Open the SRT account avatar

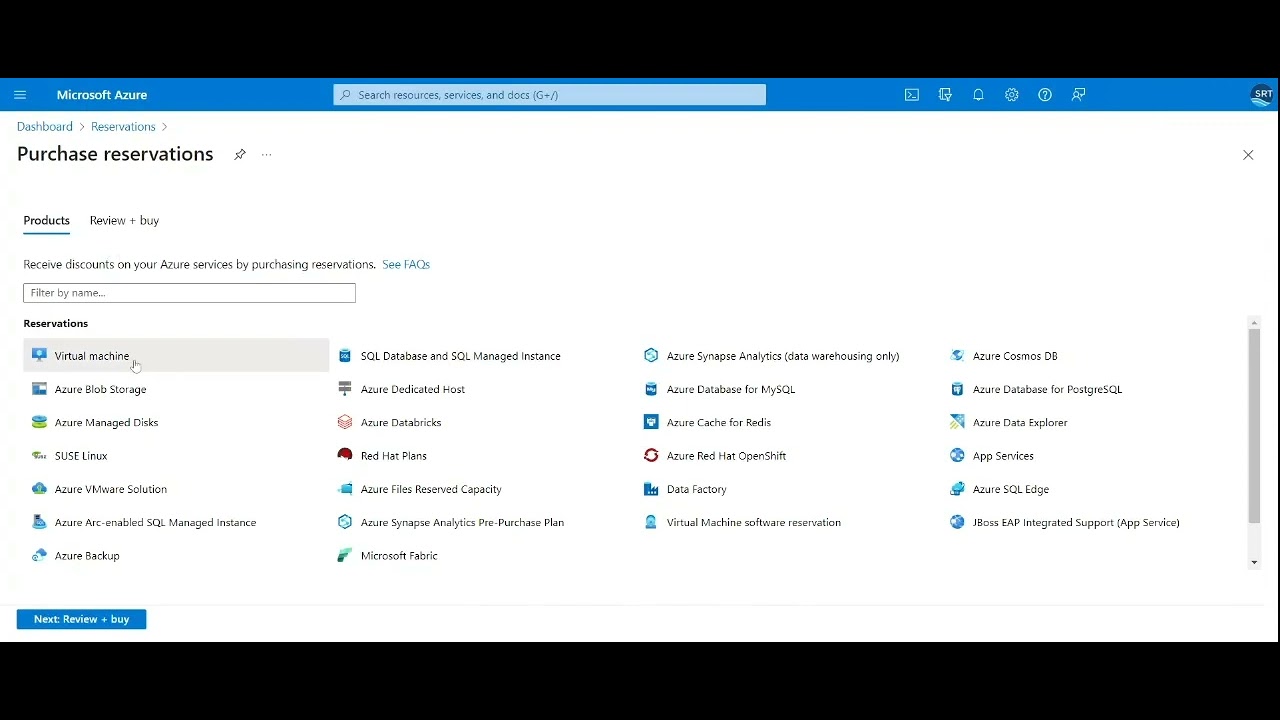coord(1262,95)
